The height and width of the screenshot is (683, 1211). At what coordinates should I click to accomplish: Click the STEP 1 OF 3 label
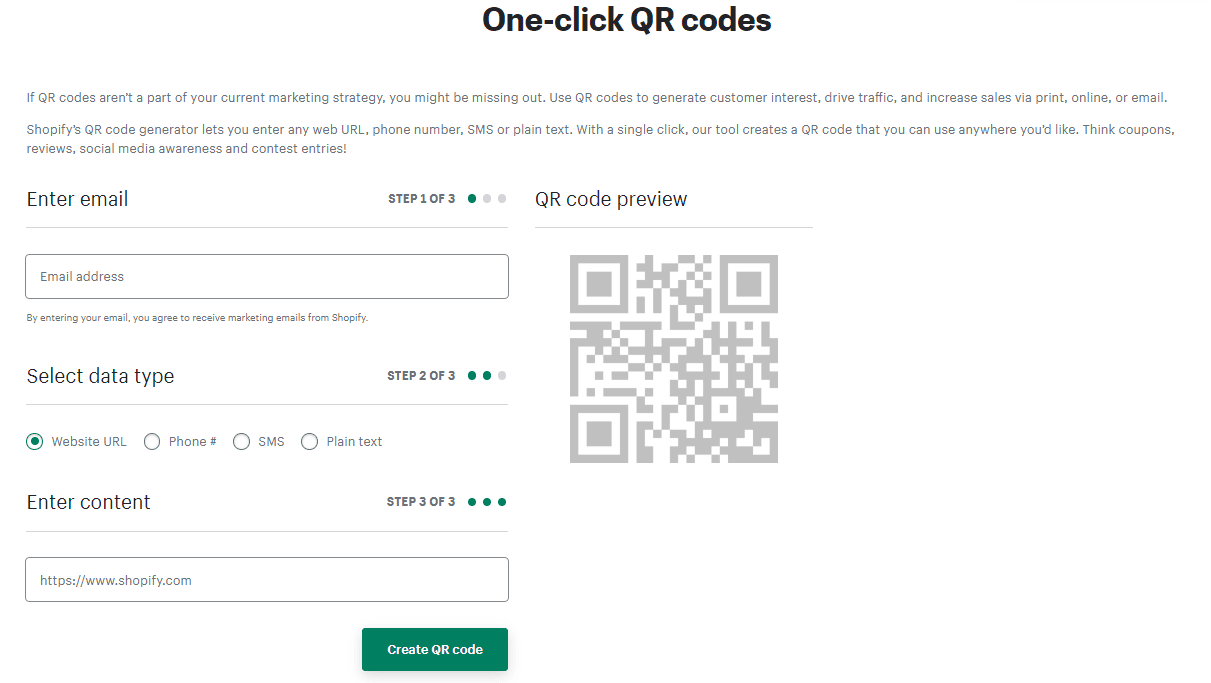click(x=421, y=198)
